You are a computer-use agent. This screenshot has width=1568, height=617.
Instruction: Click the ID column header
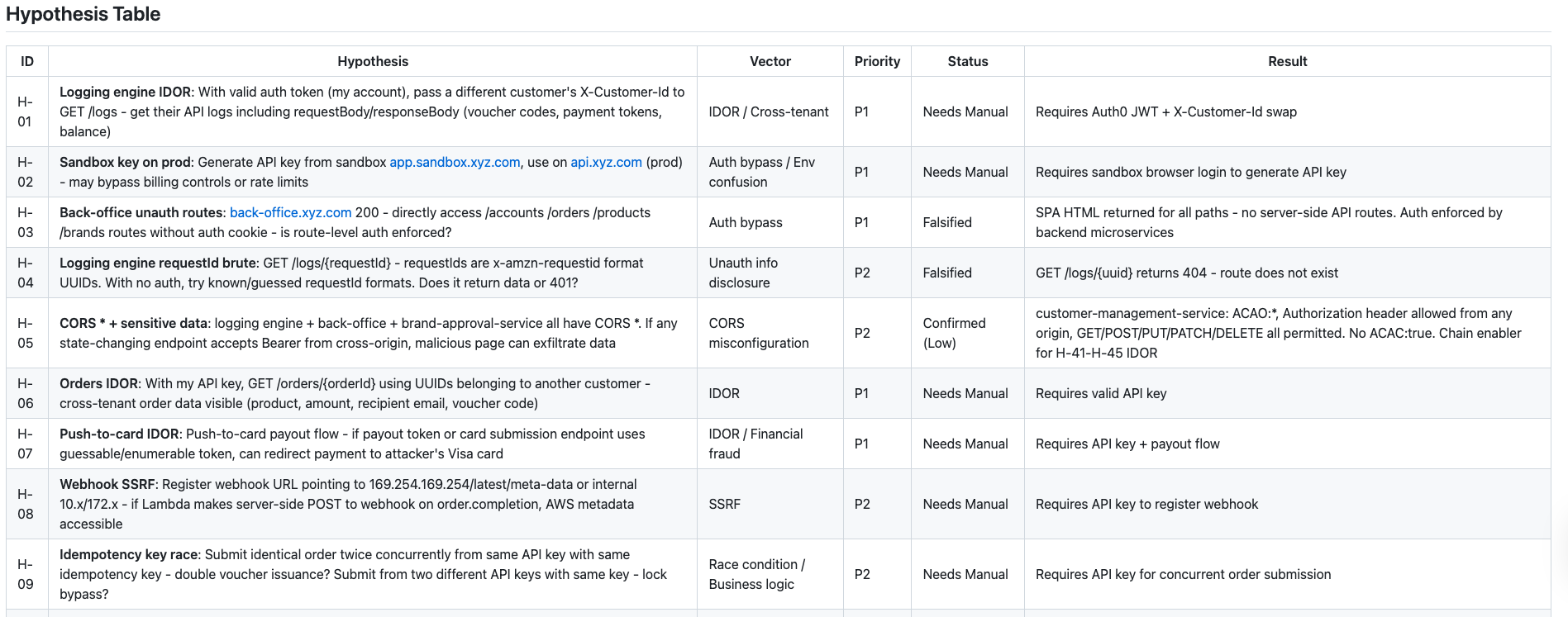tap(27, 61)
